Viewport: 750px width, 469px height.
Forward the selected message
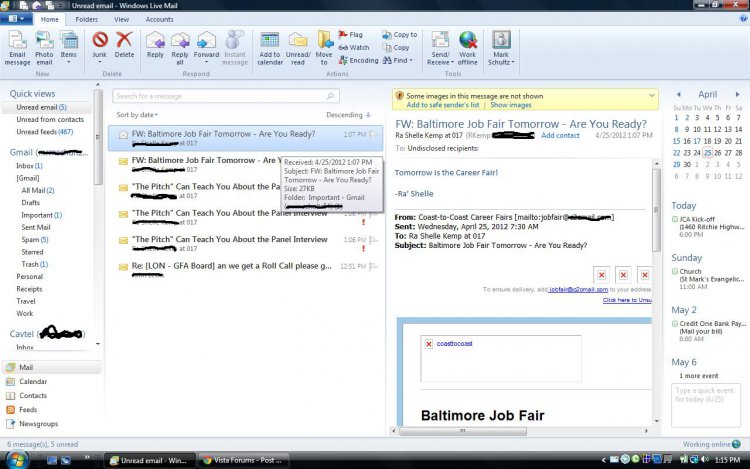point(206,47)
